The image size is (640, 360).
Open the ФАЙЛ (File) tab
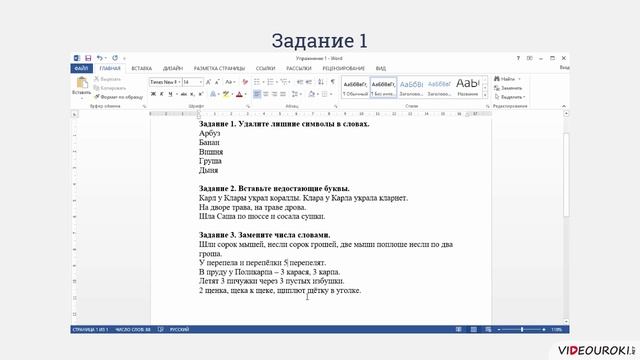pos(82,68)
